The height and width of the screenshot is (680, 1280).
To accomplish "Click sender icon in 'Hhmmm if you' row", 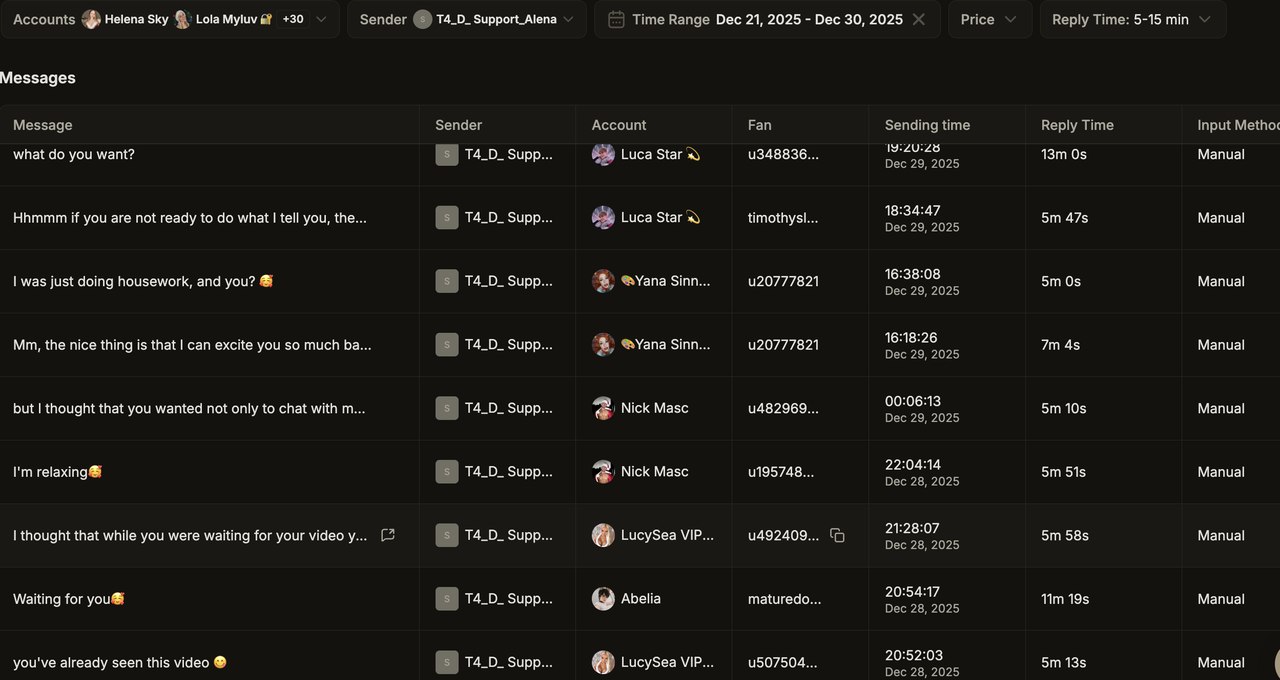I will coord(447,217).
